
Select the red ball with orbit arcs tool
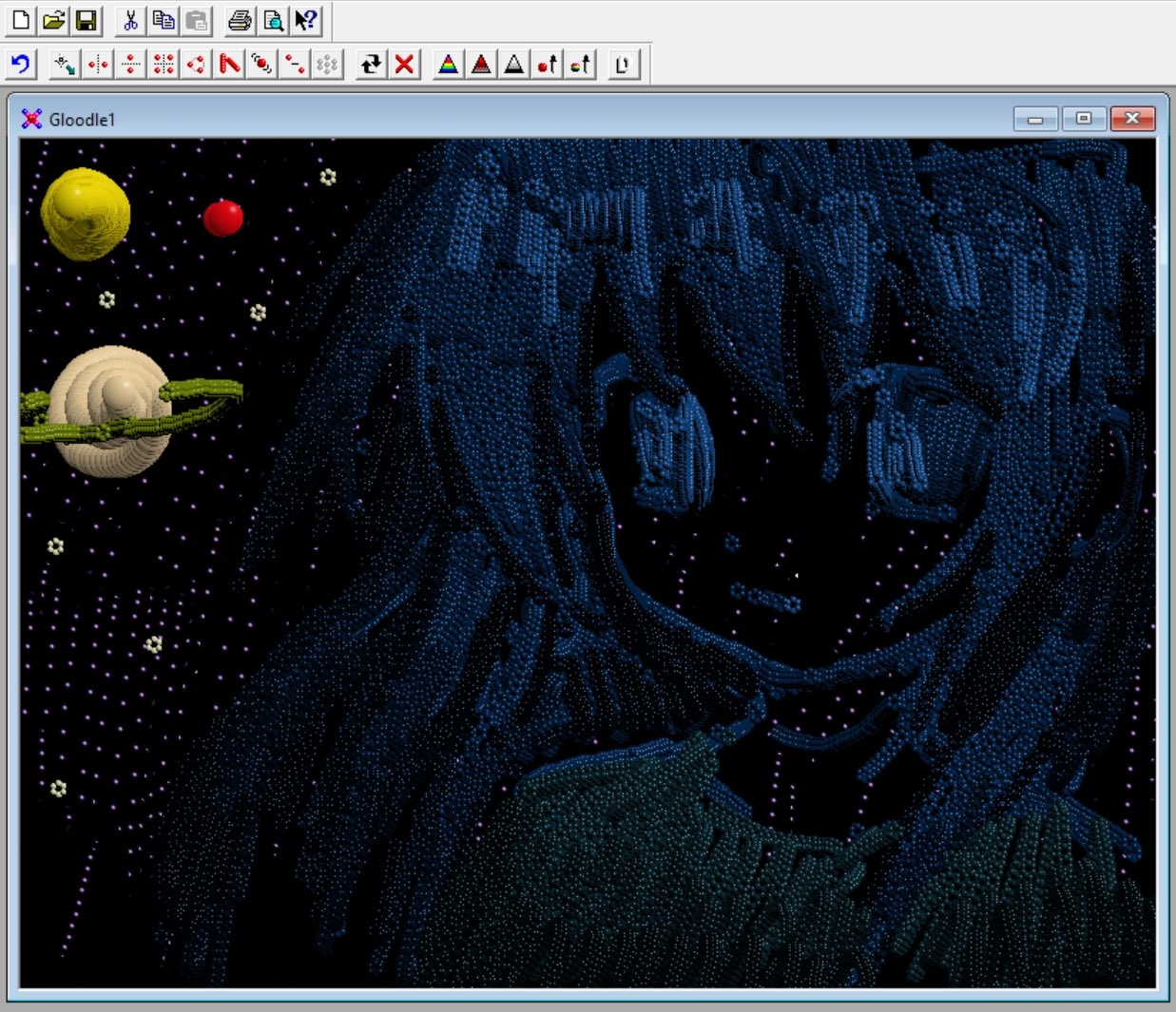coord(261,65)
